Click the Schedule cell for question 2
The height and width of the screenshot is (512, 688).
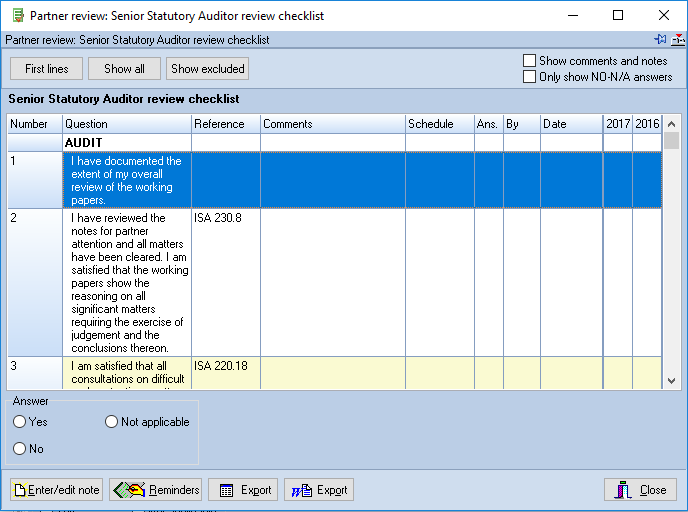point(440,283)
